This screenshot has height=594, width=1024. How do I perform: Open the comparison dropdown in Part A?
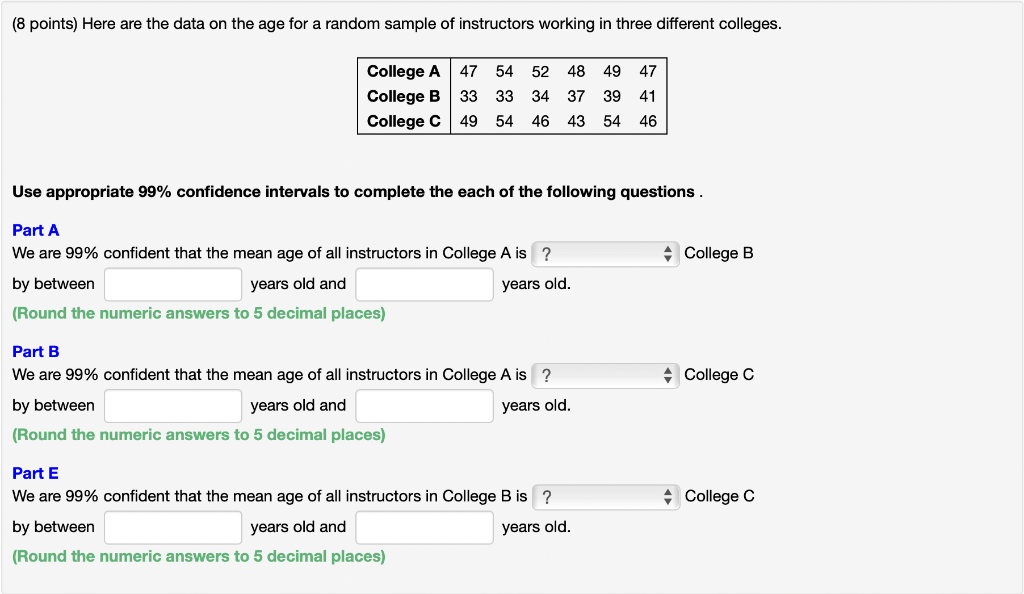[605, 254]
